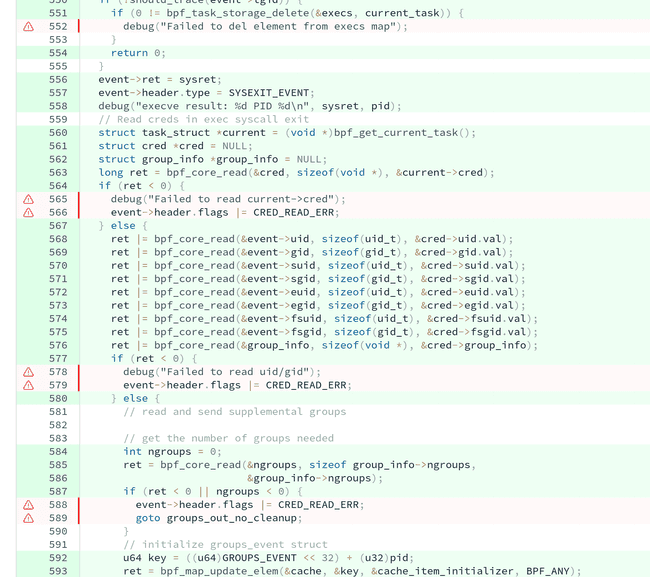The width and height of the screenshot is (650, 577).
Task: Click the warning icon on line 588
Action: 28,505
